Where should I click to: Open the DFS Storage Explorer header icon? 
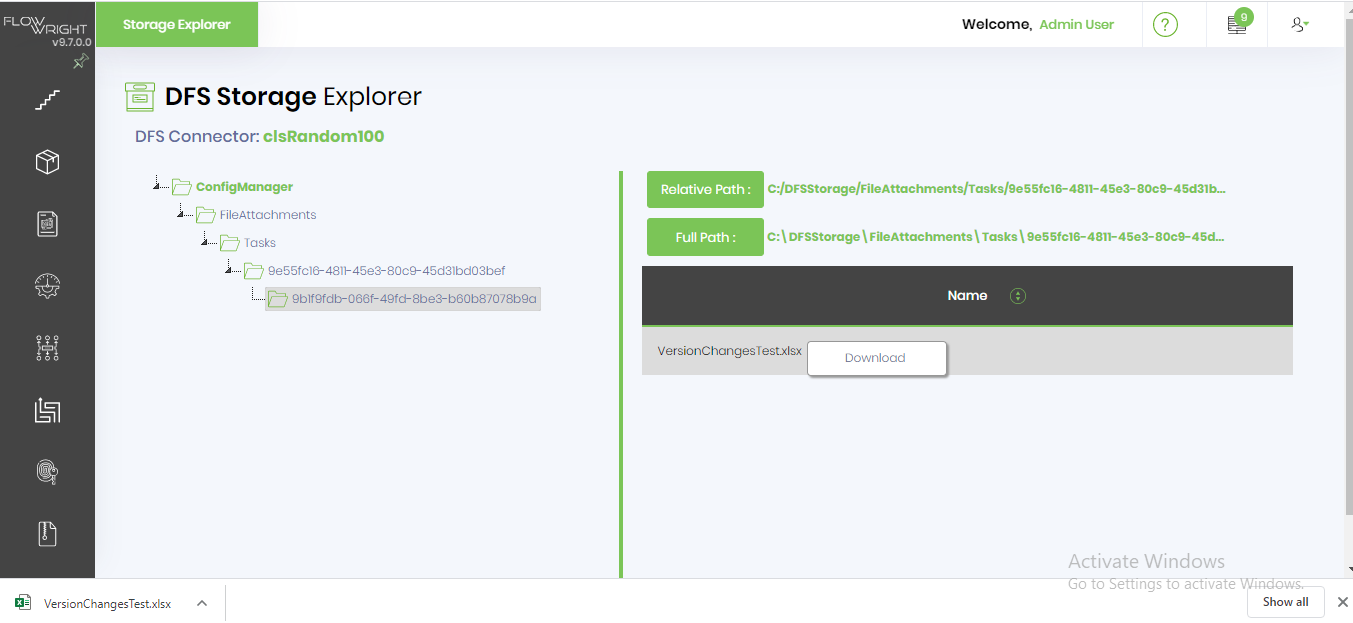140,95
